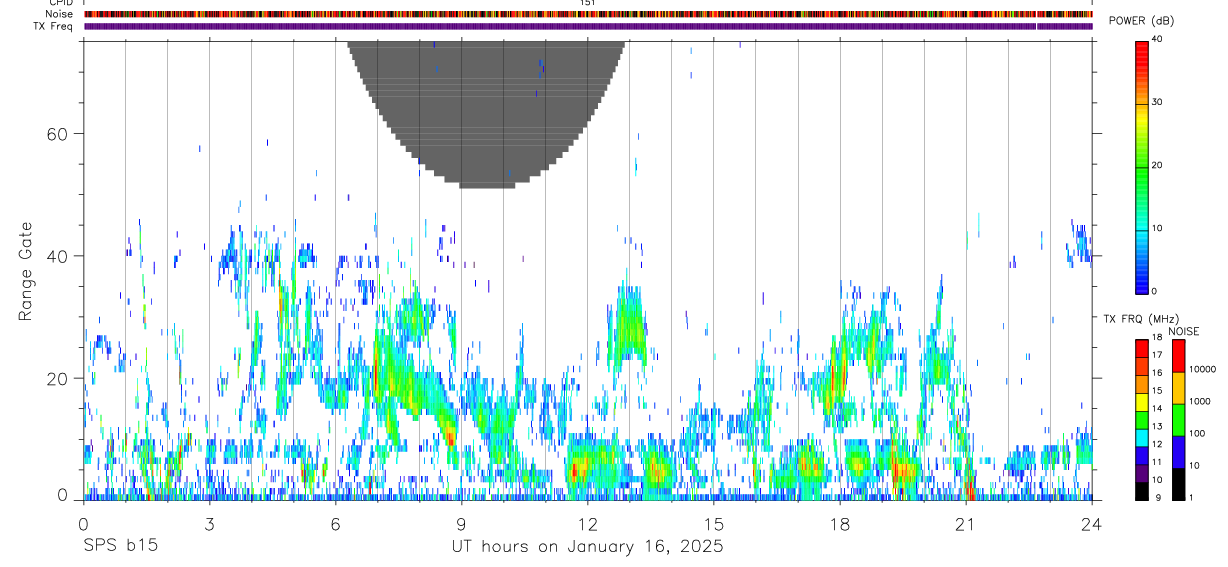Click the 16 label in the TX FRQ legend
Image resolution: width=1228 pixels, height=567 pixels.
coord(1158,373)
